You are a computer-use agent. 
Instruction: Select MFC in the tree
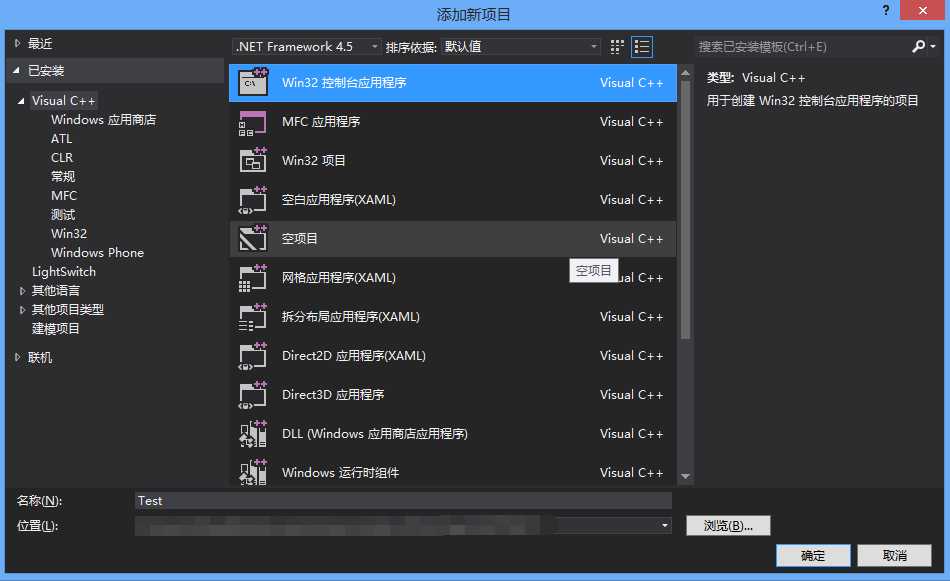(x=64, y=196)
